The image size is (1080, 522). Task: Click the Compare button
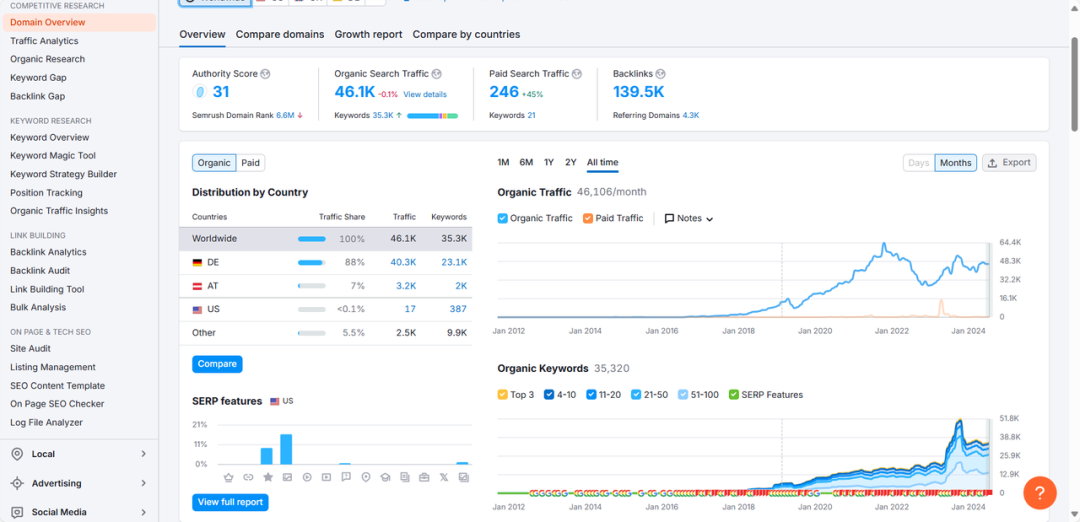(217, 364)
